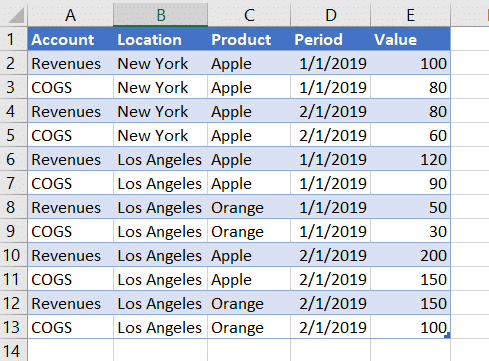
Task: Select column D header
Action: (331, 15)
